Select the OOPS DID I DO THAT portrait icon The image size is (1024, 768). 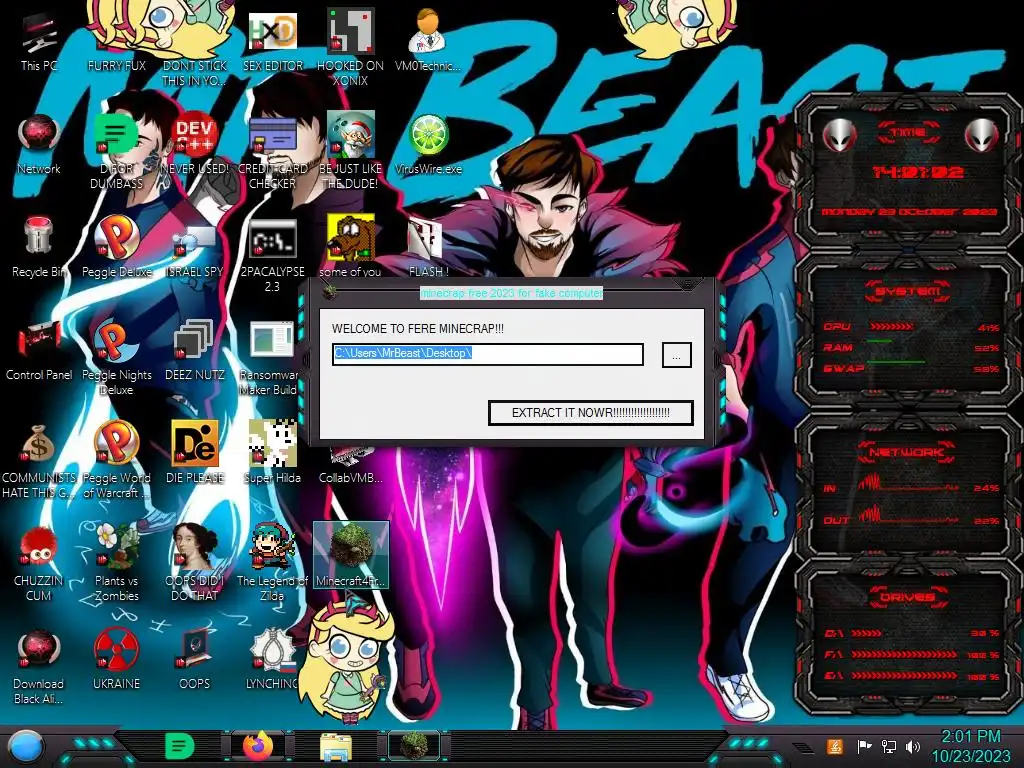click(194, 564)
